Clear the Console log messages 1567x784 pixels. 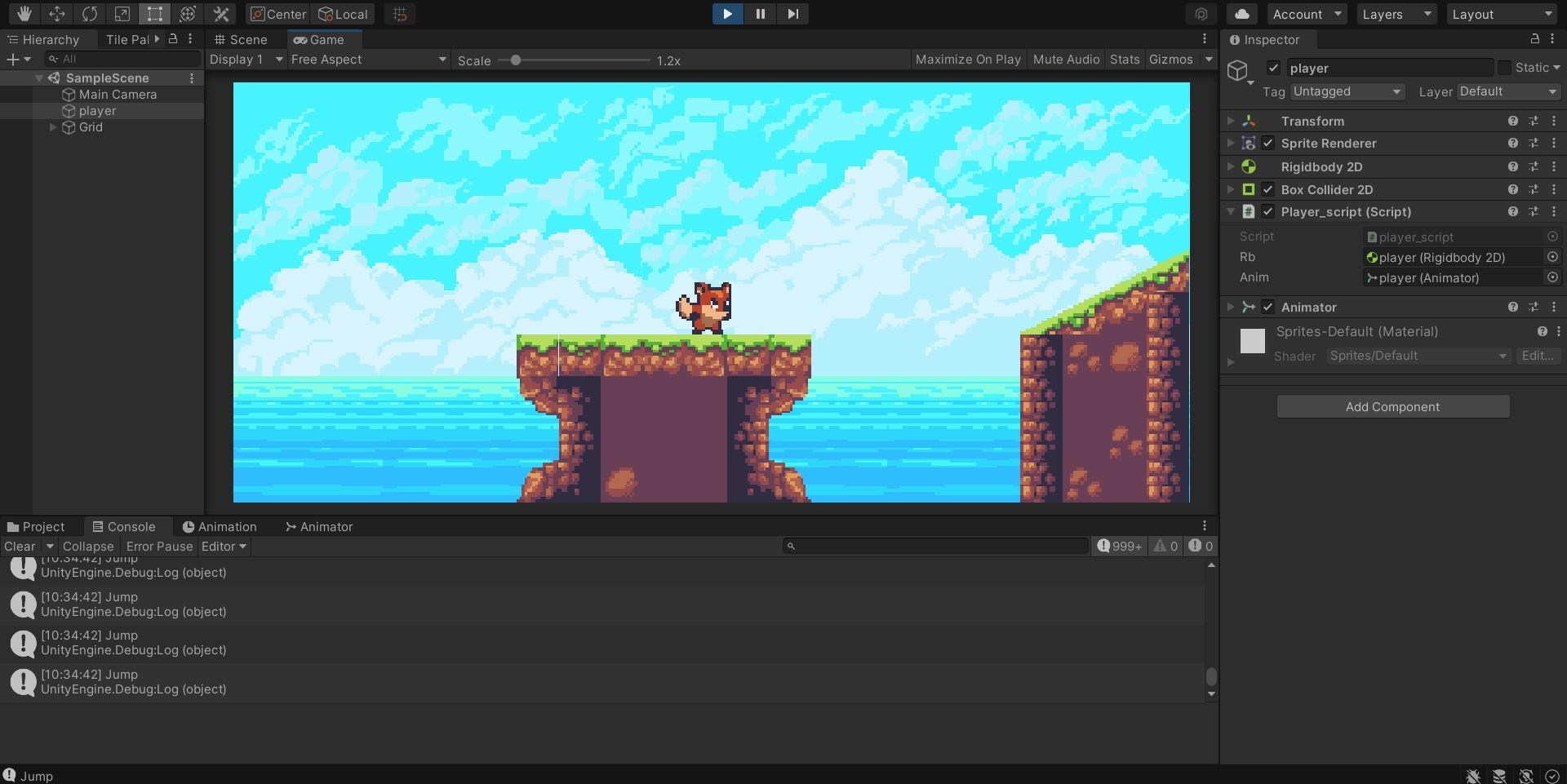click(x=18, y=547)
